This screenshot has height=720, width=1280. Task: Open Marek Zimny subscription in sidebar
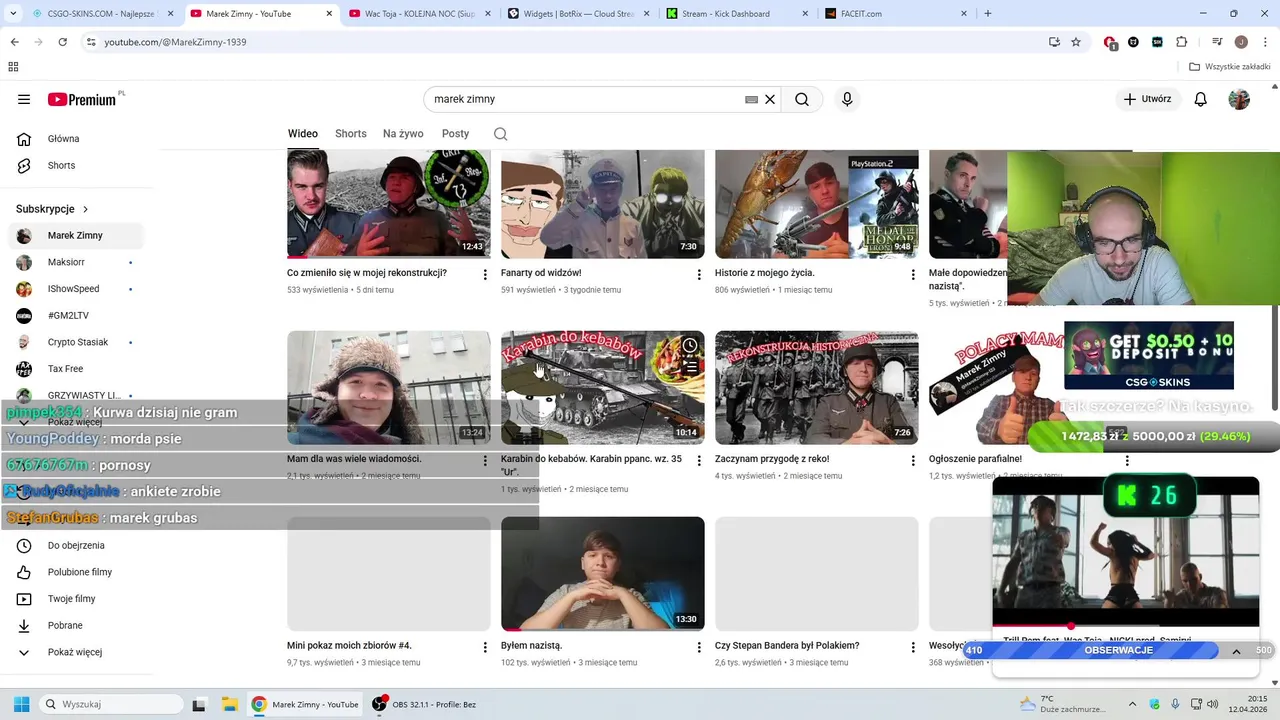click(x=76, y=236)
